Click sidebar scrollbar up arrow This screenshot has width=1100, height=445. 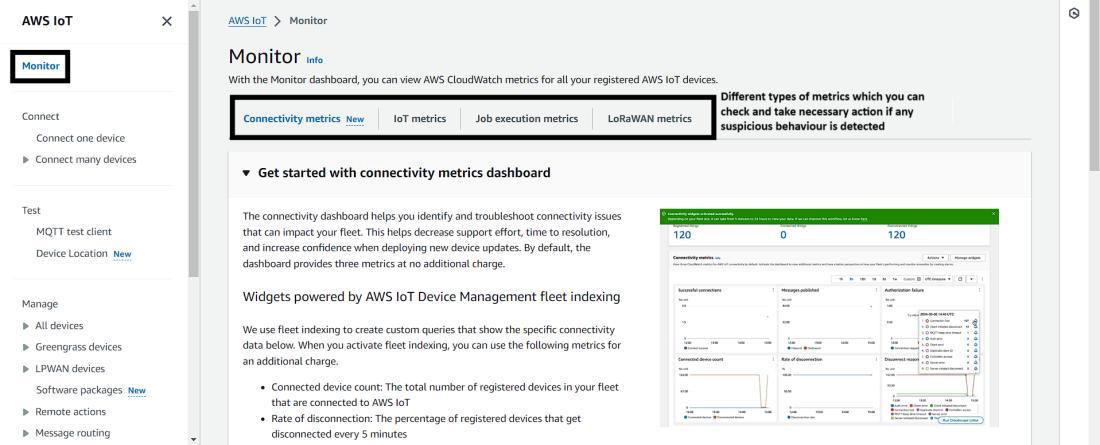click(194, 4)
